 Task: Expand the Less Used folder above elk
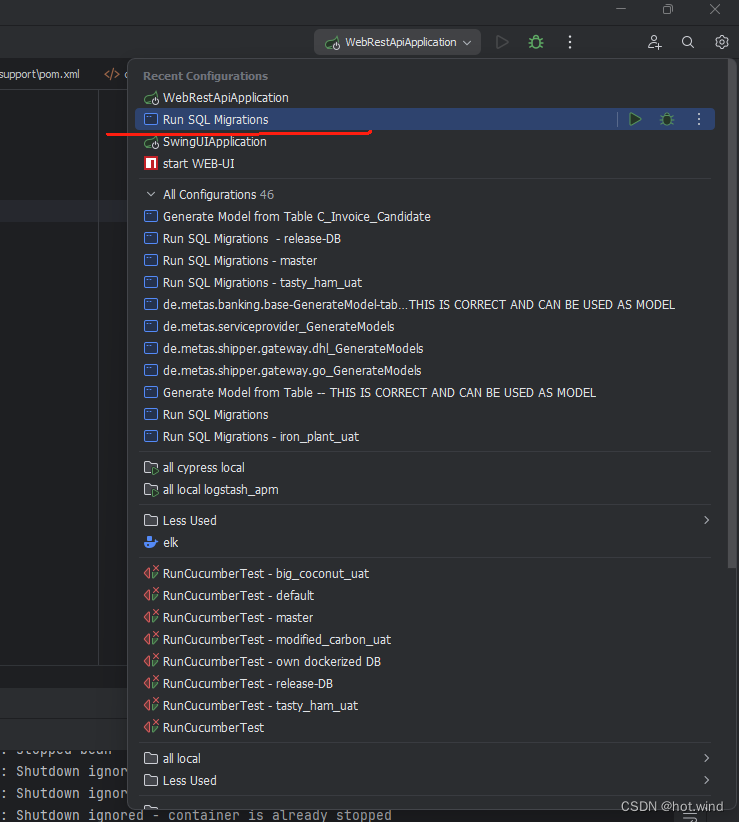[425, 521]
